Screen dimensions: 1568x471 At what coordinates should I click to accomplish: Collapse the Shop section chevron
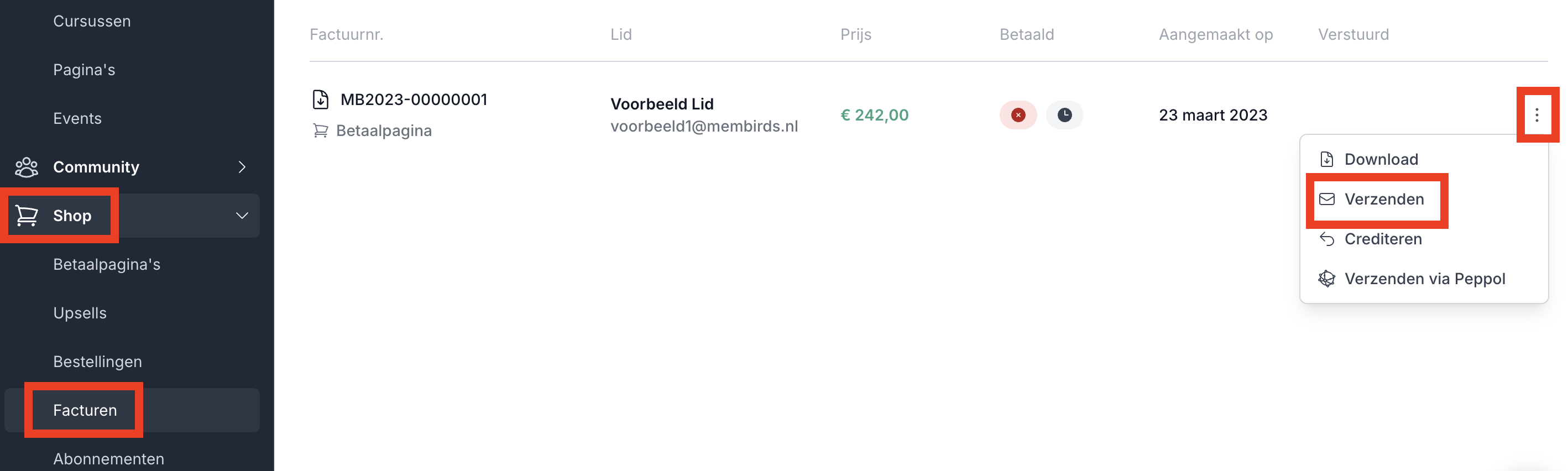point(242,216)
